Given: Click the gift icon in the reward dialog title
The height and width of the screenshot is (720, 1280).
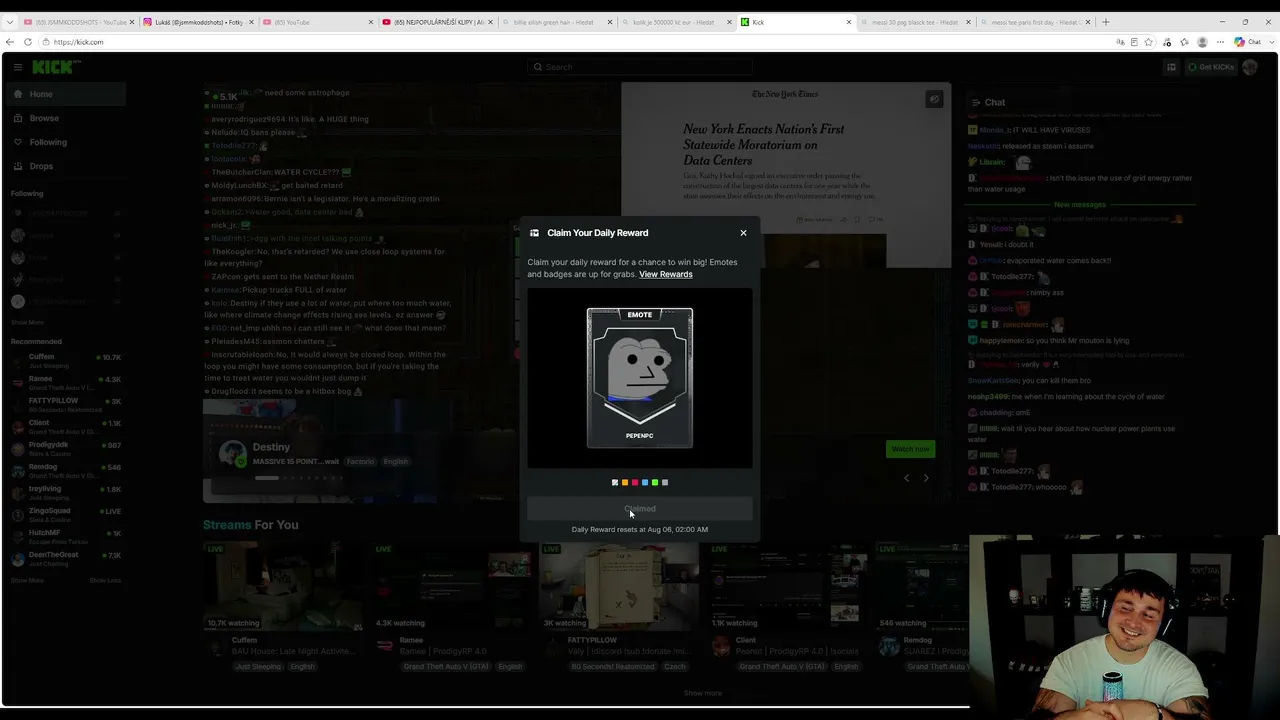Looking at the screenshot, I should click(534, 233).
